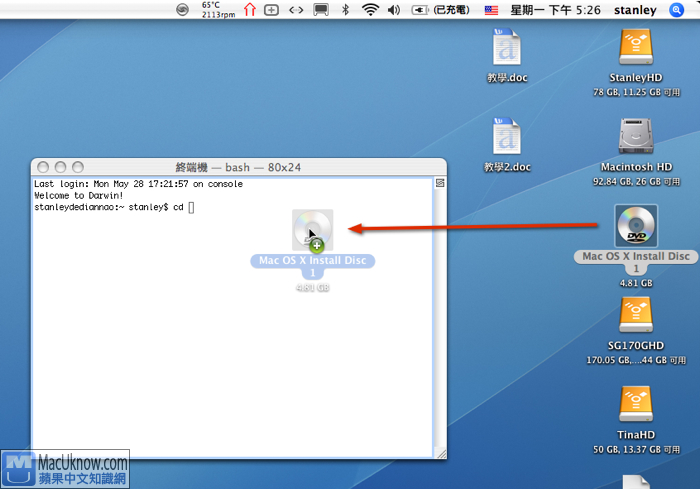
Task: Click the 'SG170GHD' drive label
Action: 636,345
